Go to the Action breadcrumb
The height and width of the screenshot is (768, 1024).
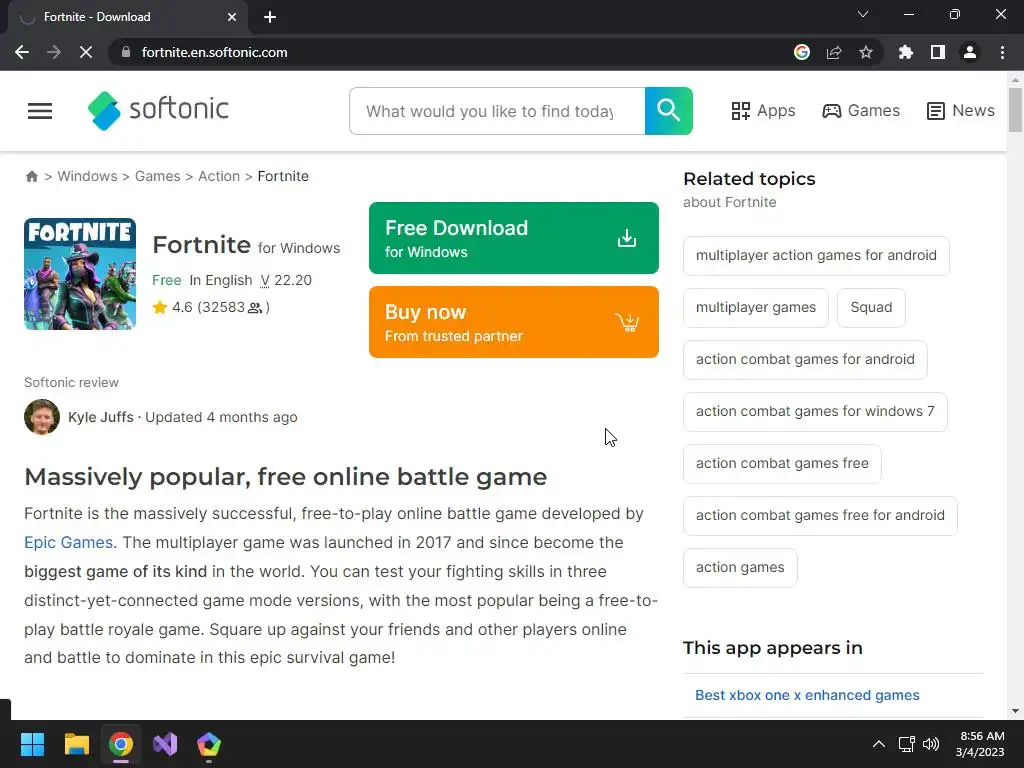coord(219,176)
